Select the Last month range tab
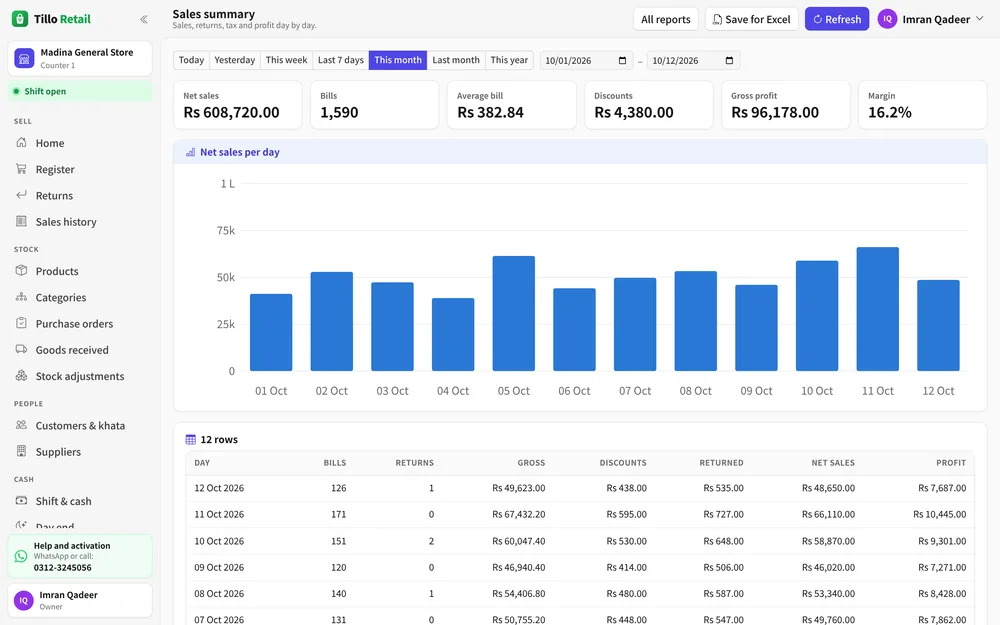This screenshot has width=1000, height=625. coord(456,60)
